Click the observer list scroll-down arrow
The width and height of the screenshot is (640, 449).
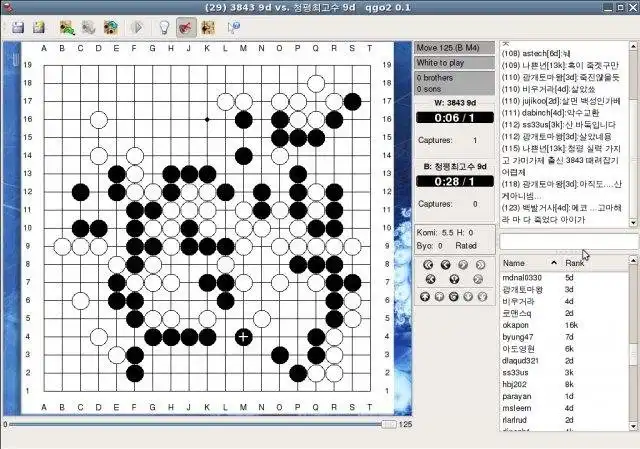coord(633,427)
